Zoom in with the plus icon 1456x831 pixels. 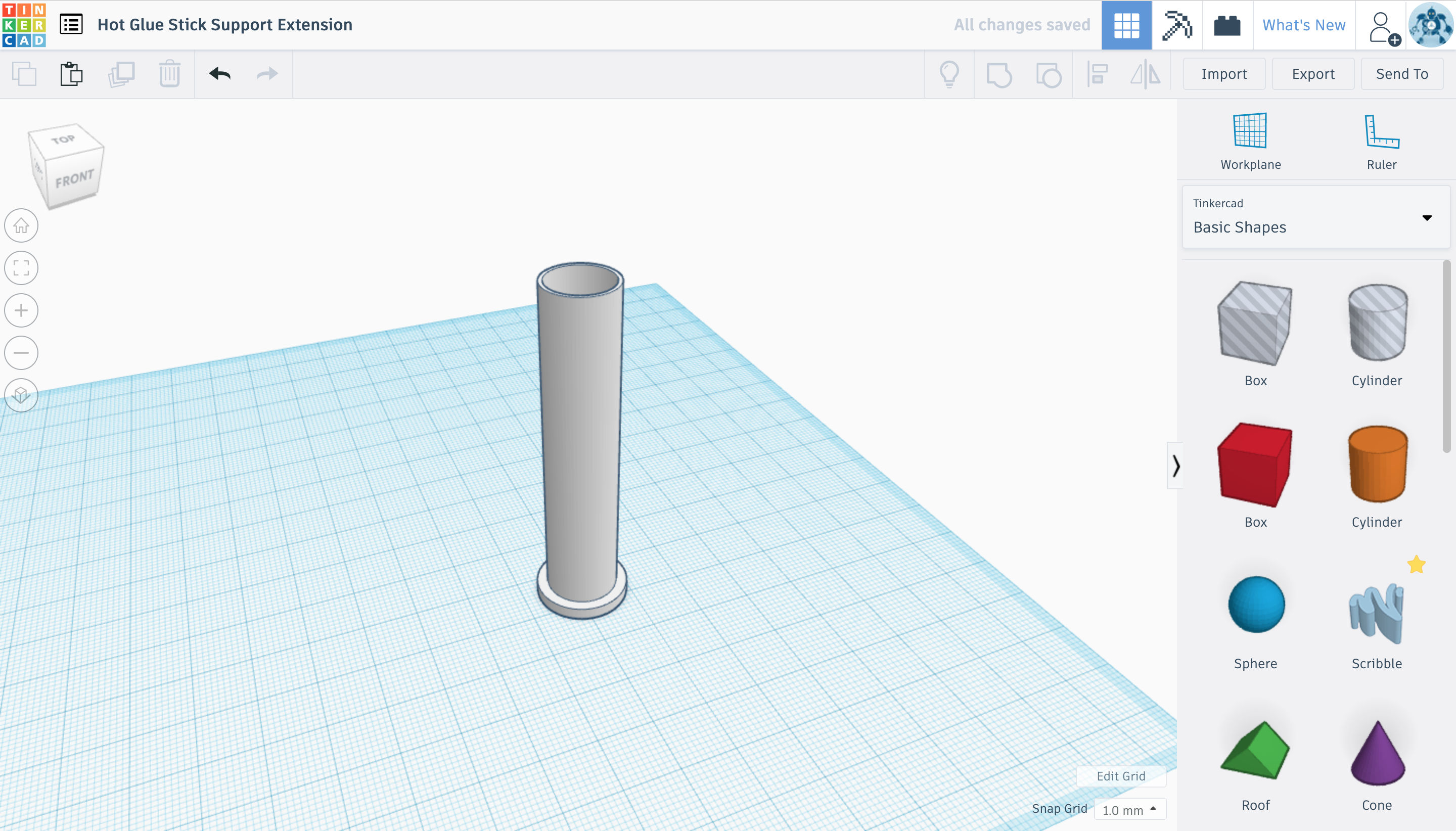21,310
